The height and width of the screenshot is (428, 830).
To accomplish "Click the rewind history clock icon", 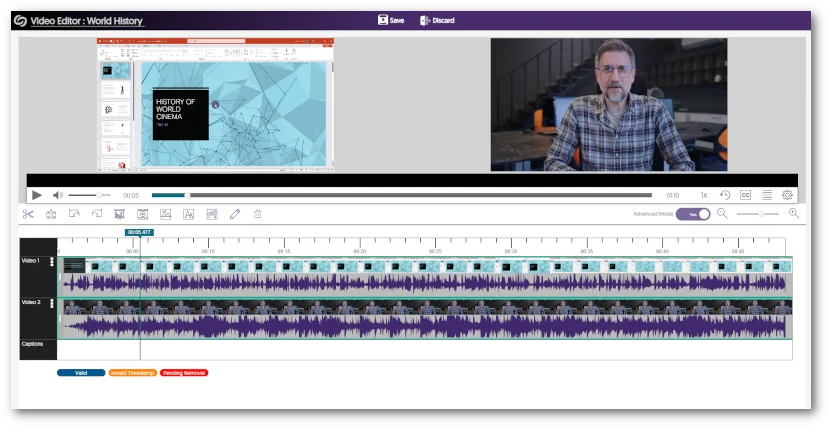I will coord(725,195).
